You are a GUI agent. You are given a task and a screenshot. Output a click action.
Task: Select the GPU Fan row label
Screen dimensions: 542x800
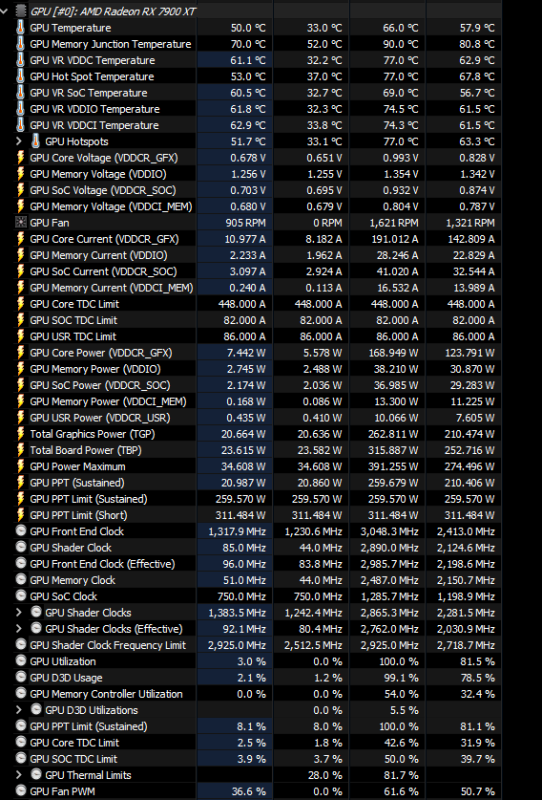[x=50, y=223]
